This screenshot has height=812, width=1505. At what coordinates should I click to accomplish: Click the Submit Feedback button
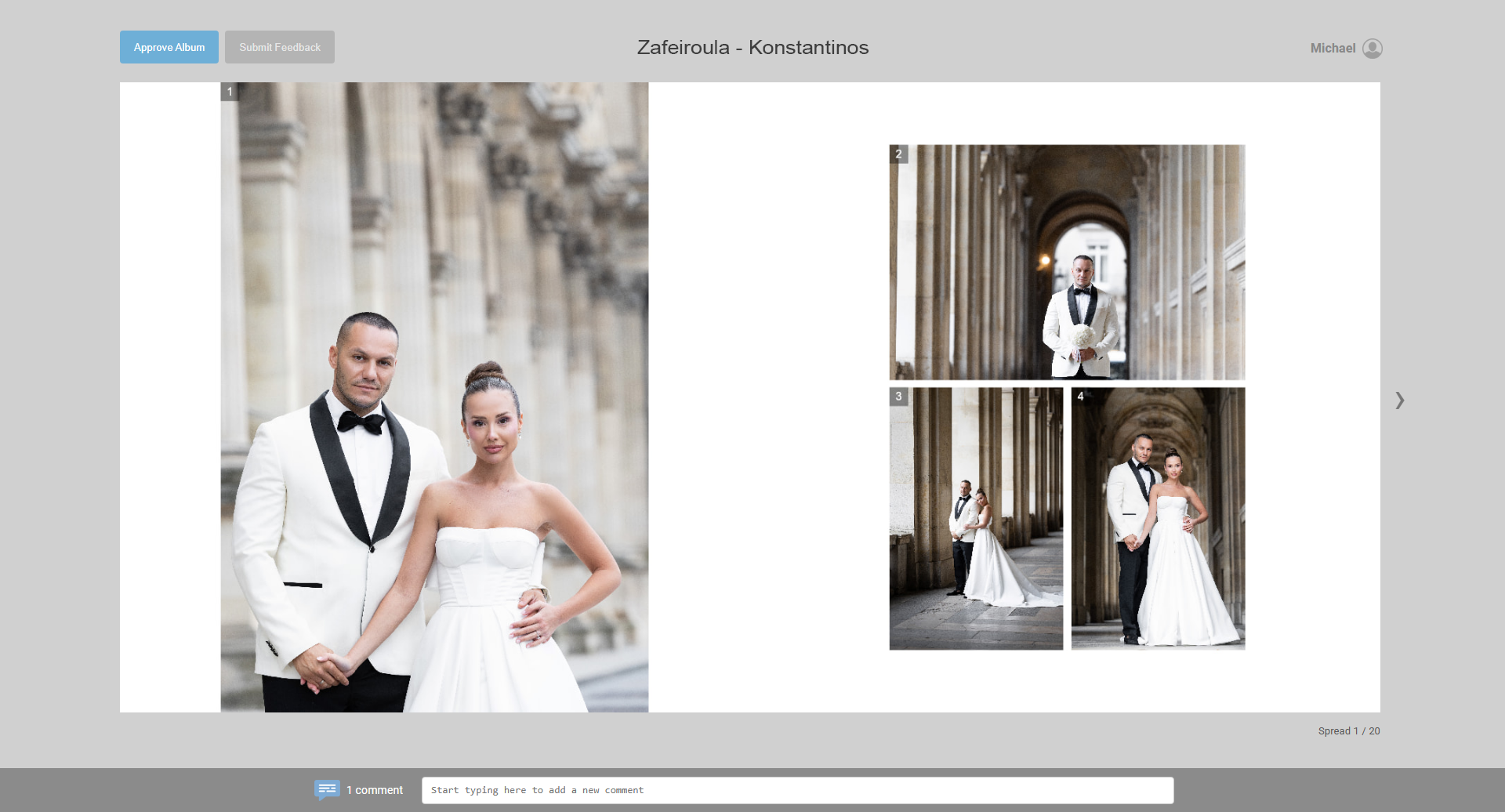280,47
